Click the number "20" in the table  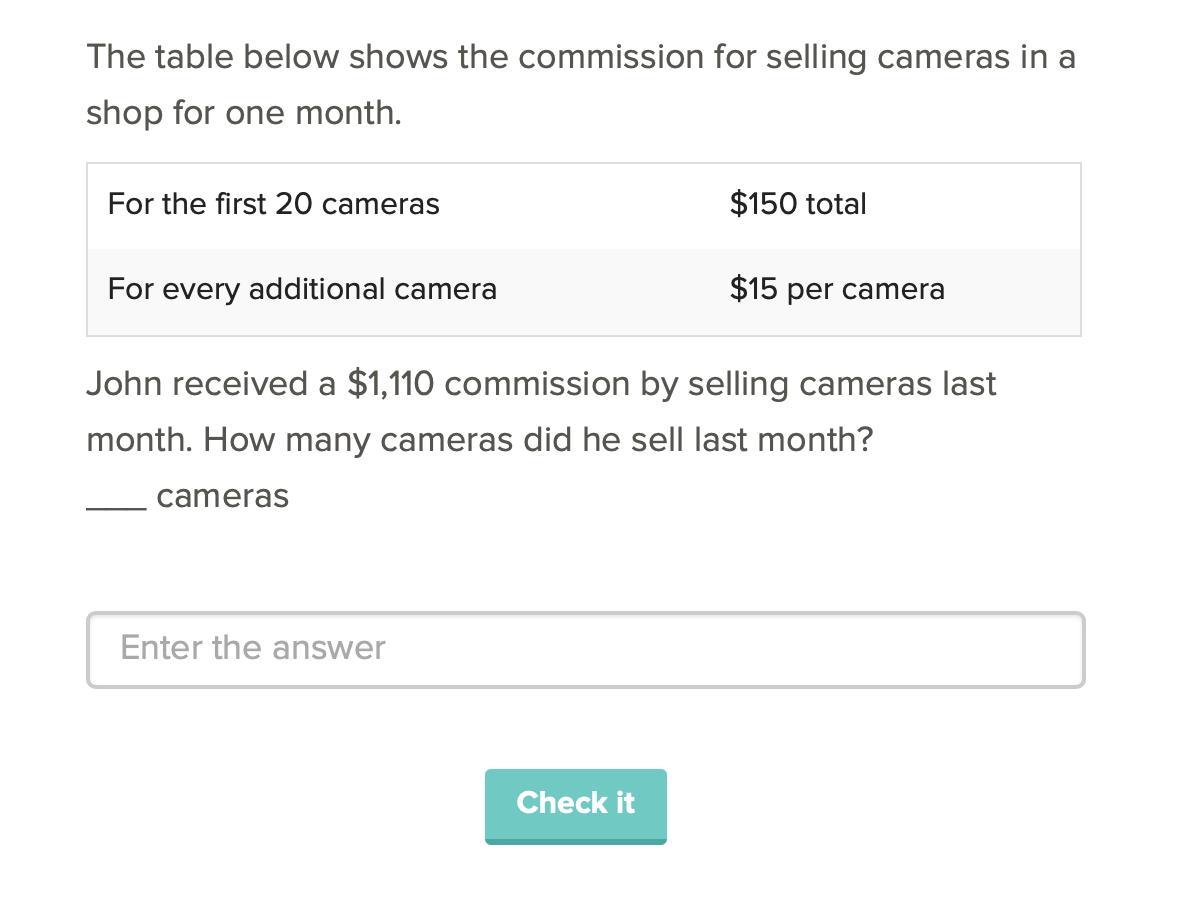coord(294,204)
